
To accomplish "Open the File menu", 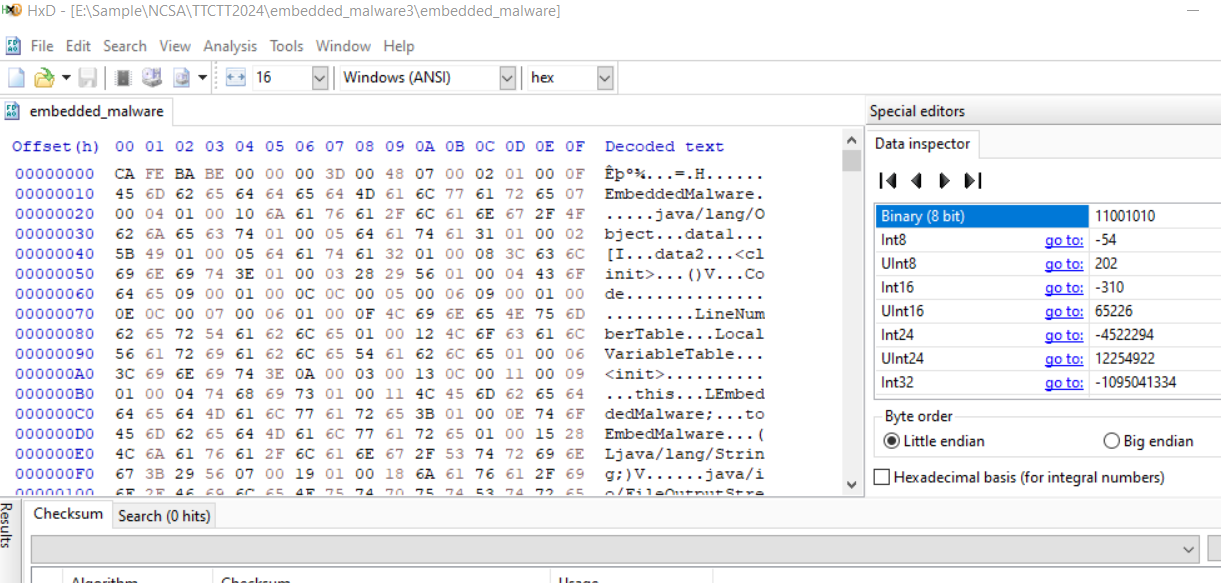I will (42, 46).
